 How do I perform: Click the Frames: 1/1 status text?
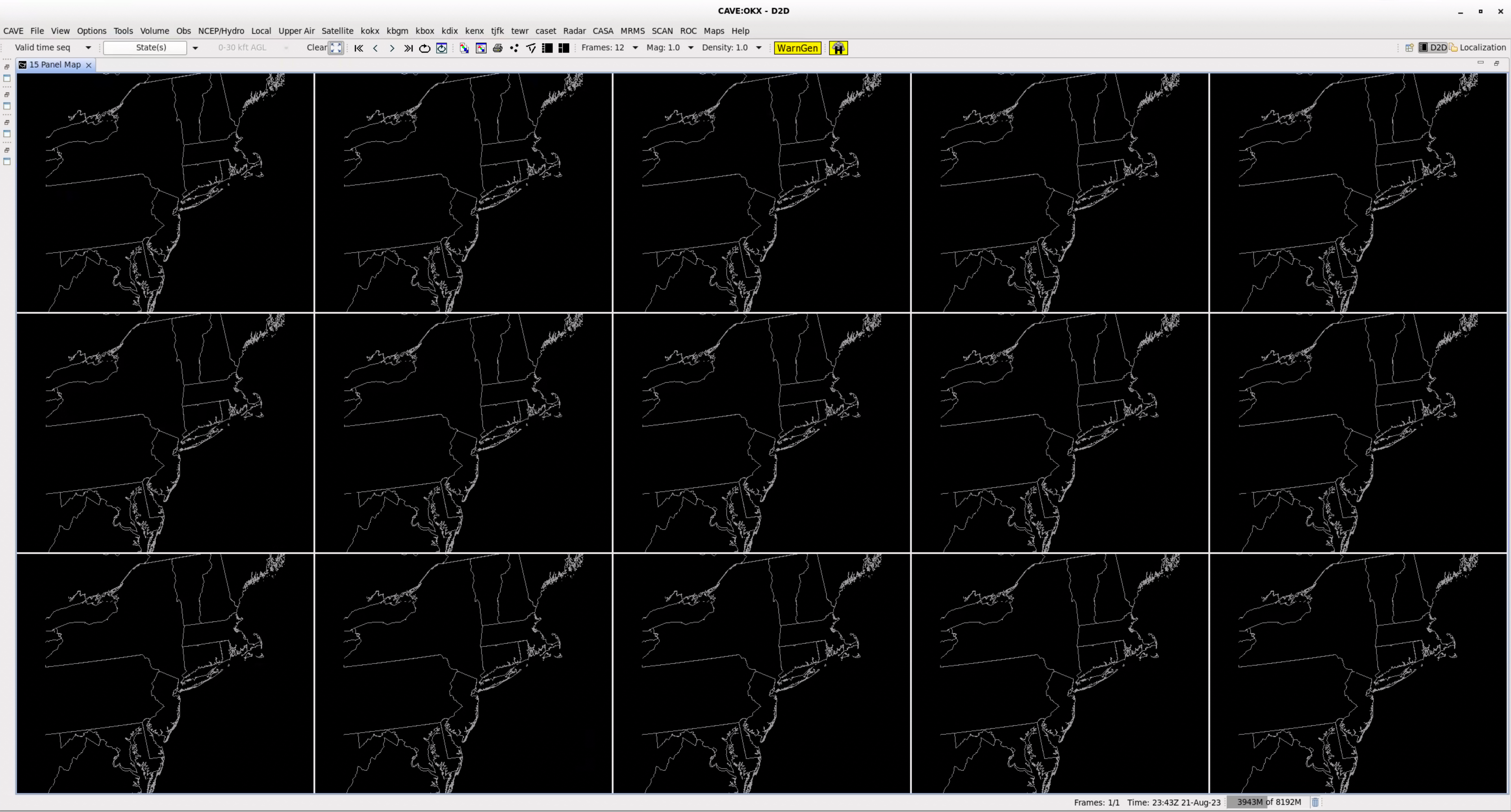click(x=1096, y=803)
